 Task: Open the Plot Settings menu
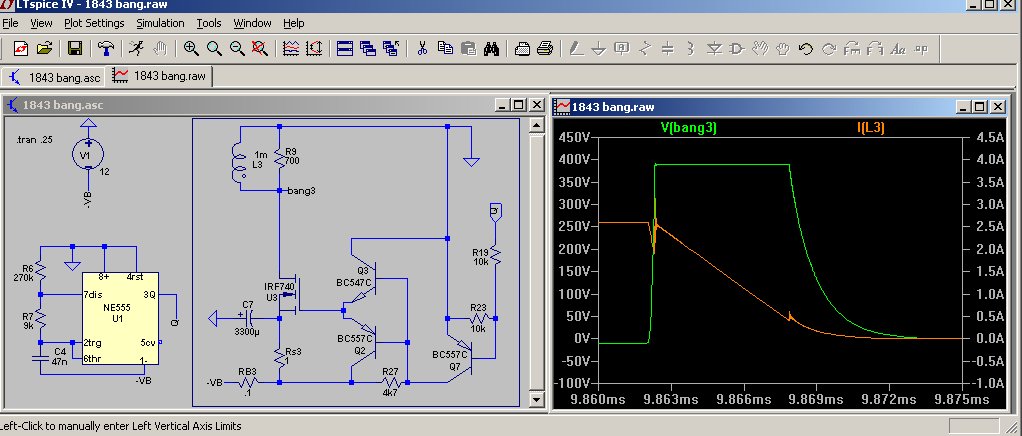click(94, 22)
